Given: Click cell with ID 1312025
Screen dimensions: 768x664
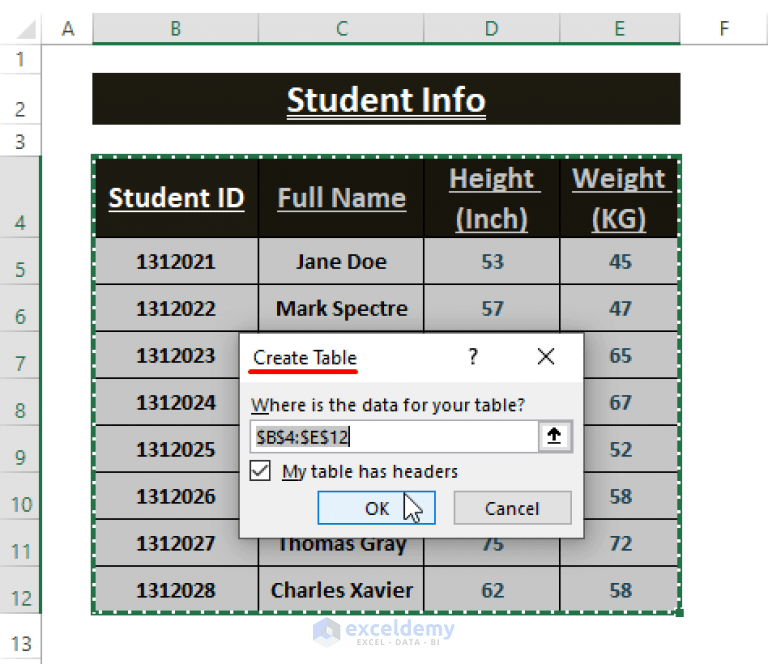Looking at the screenshot, I should (167, 450).
